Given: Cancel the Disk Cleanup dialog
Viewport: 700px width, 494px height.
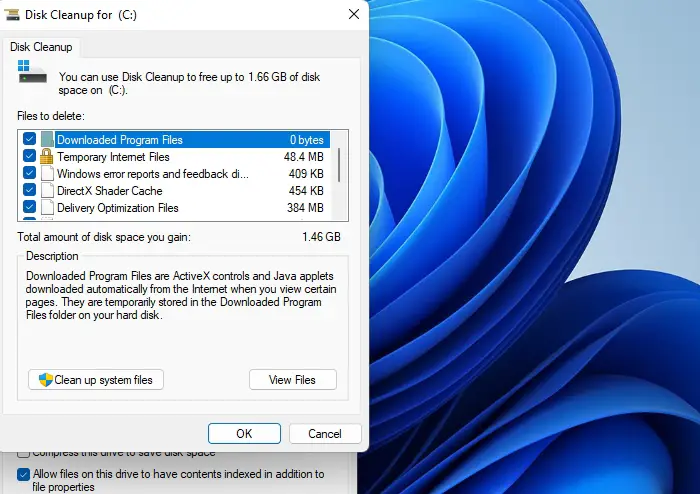Looking at the screenshot, I should pos(325,434).
